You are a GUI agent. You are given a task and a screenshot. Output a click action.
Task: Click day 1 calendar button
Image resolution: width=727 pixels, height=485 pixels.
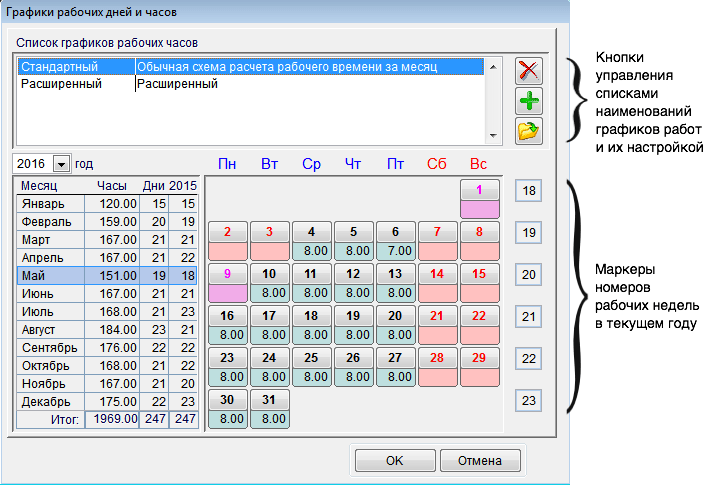479,190
